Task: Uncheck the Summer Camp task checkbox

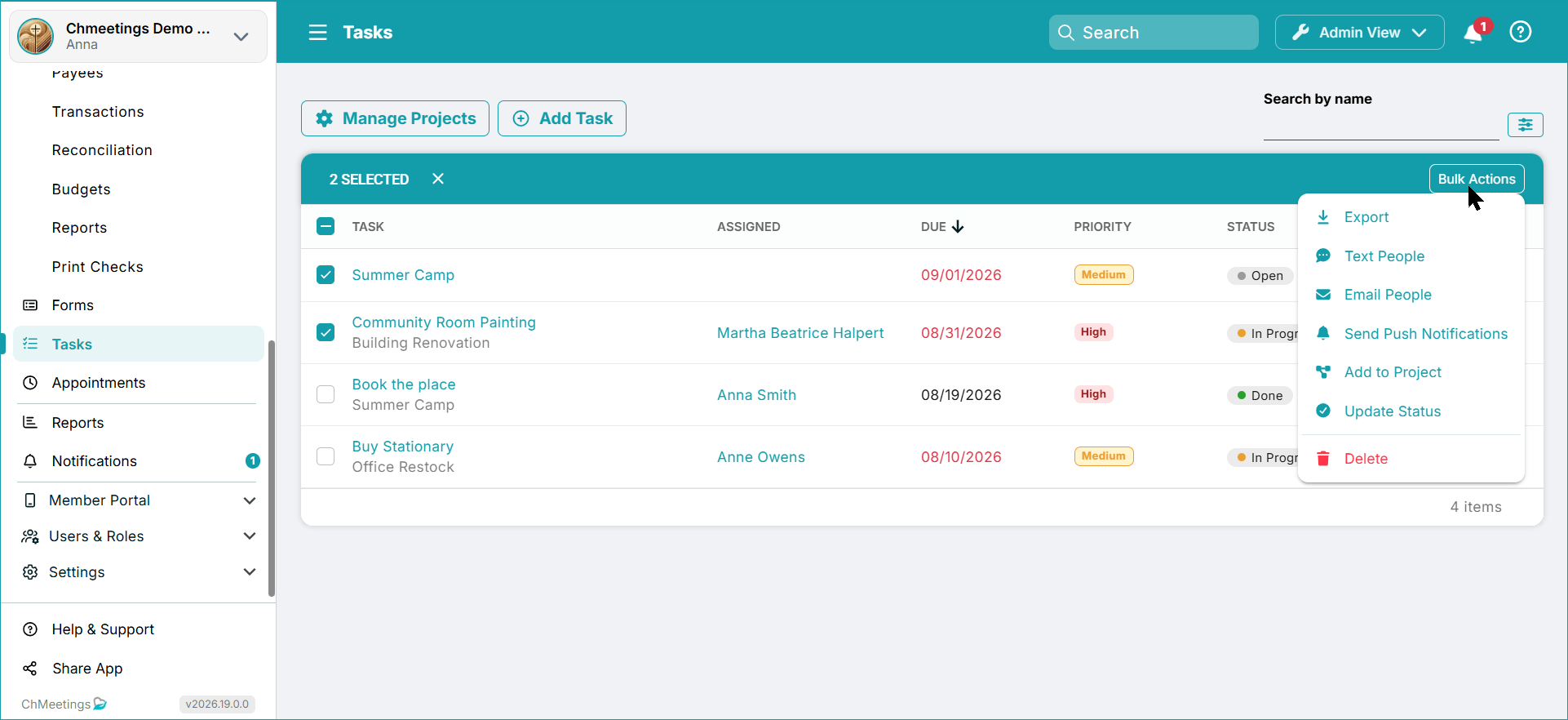Action: click(x=326, y=275)
